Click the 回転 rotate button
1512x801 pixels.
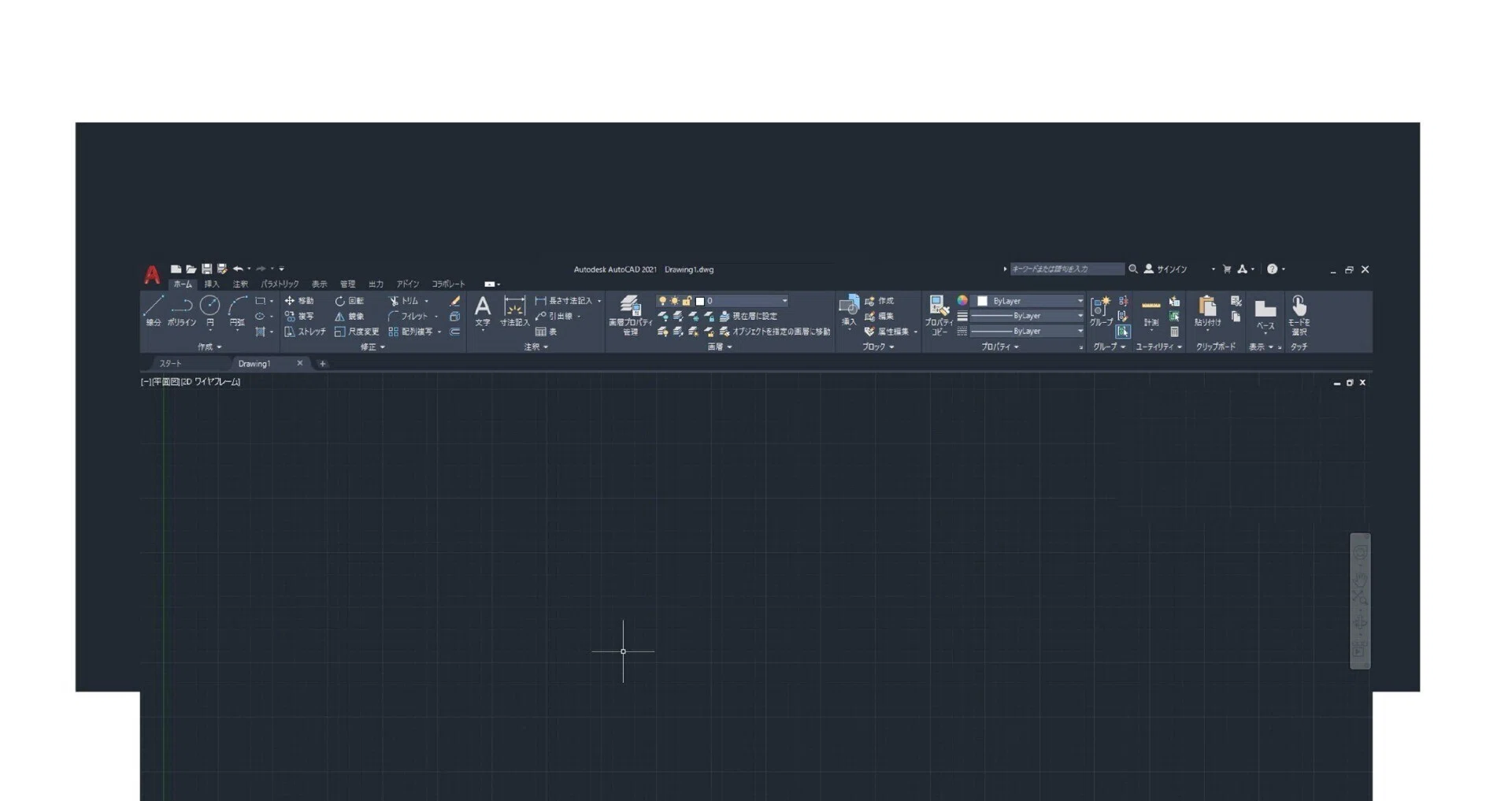(350, 301)
